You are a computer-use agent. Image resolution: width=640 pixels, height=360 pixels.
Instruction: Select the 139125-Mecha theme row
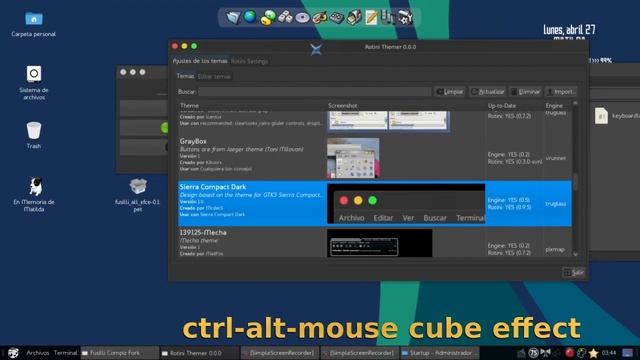pos(375,242)
